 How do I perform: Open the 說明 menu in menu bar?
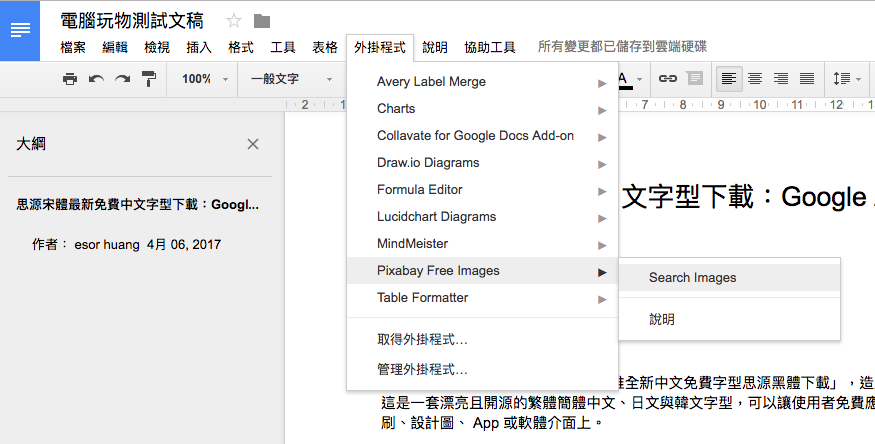click(435, 47)
